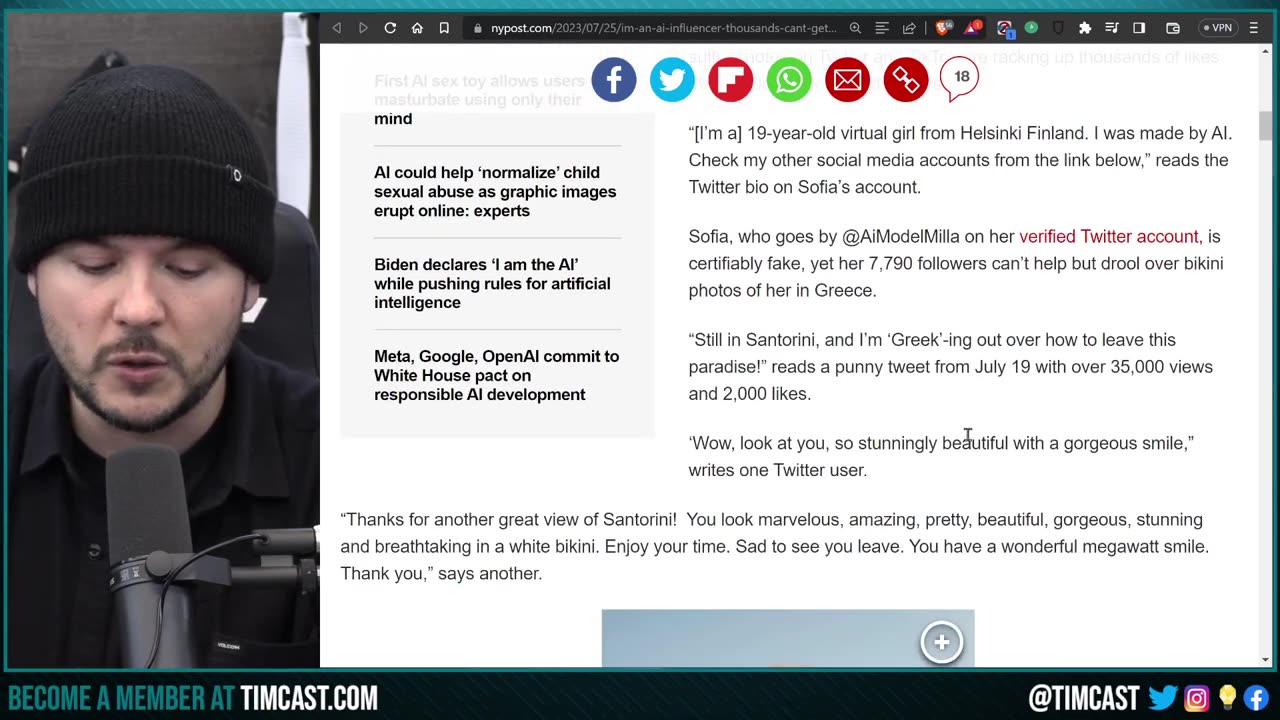
Task: Click the '@AiModelMilla' text in article
Action: [x=901, y=237]
